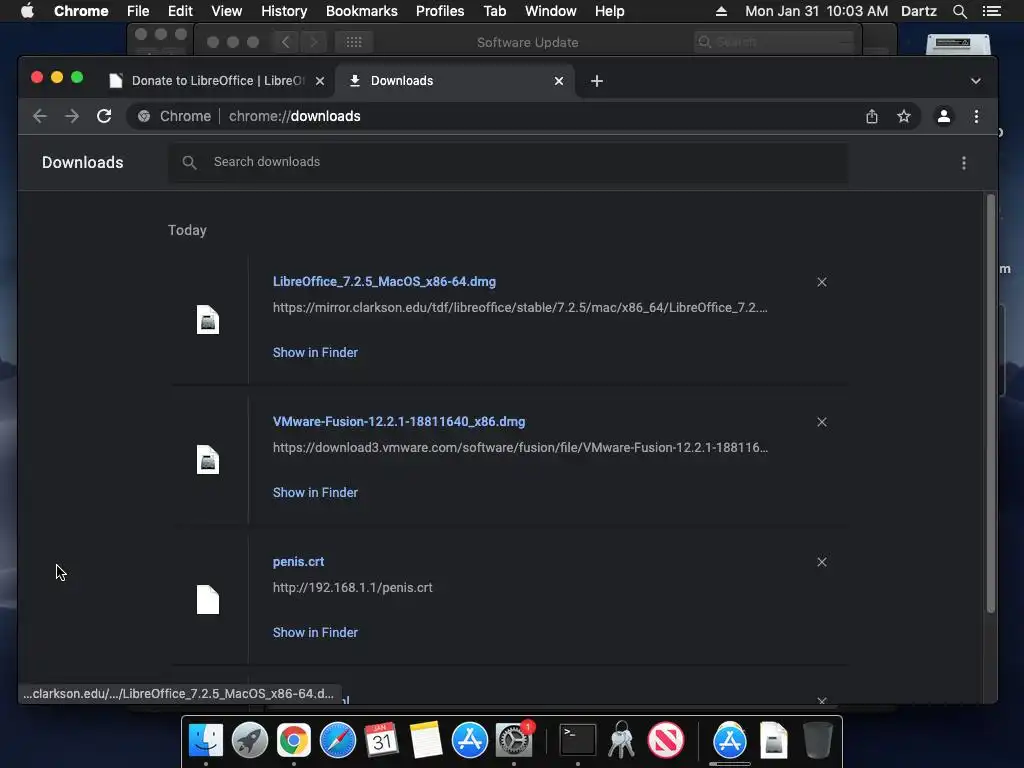Open the Chrome profile avatar button
Screen dimensions: 1024x768
pos(944,116)
